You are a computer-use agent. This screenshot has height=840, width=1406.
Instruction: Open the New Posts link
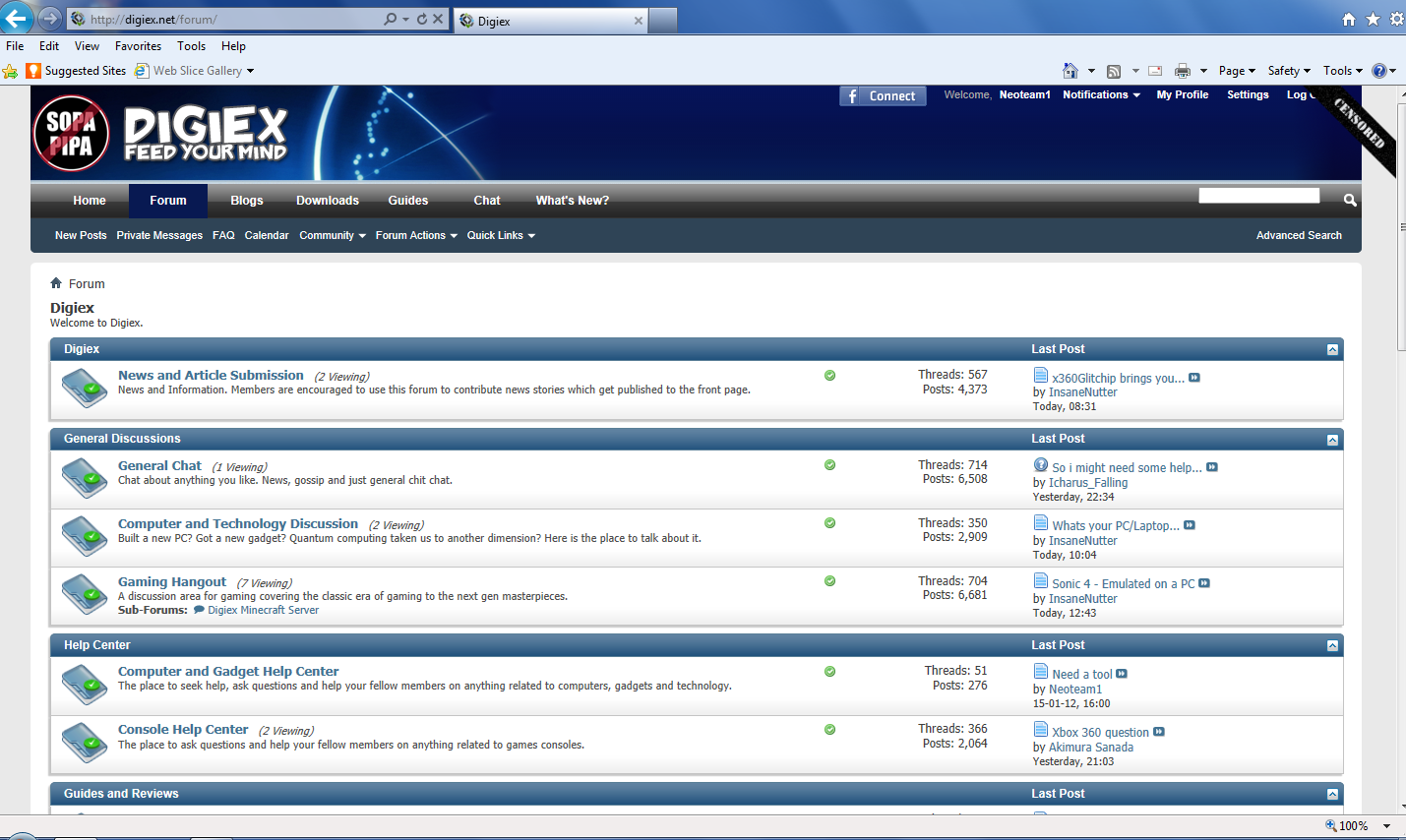[81, 235]
